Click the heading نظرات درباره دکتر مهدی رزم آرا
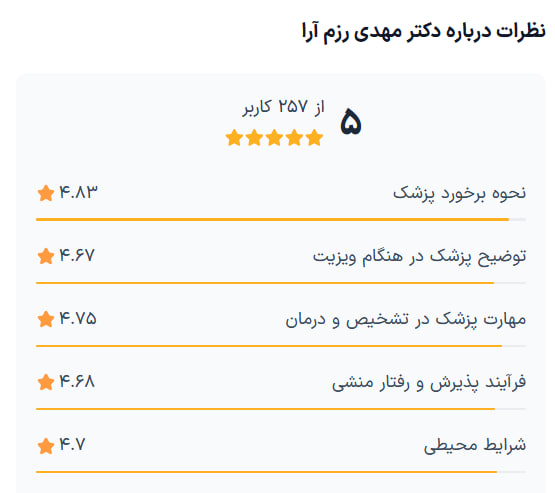 tap(424, 31)
